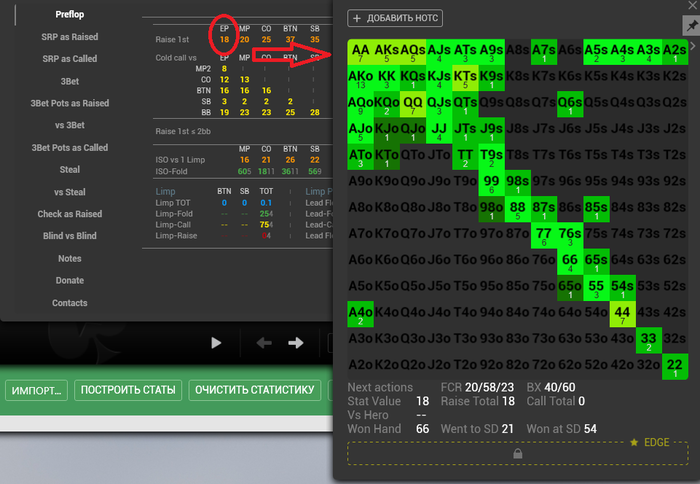
Task: Click Raise 1st MP value 20
Action: tap(245, 39)
